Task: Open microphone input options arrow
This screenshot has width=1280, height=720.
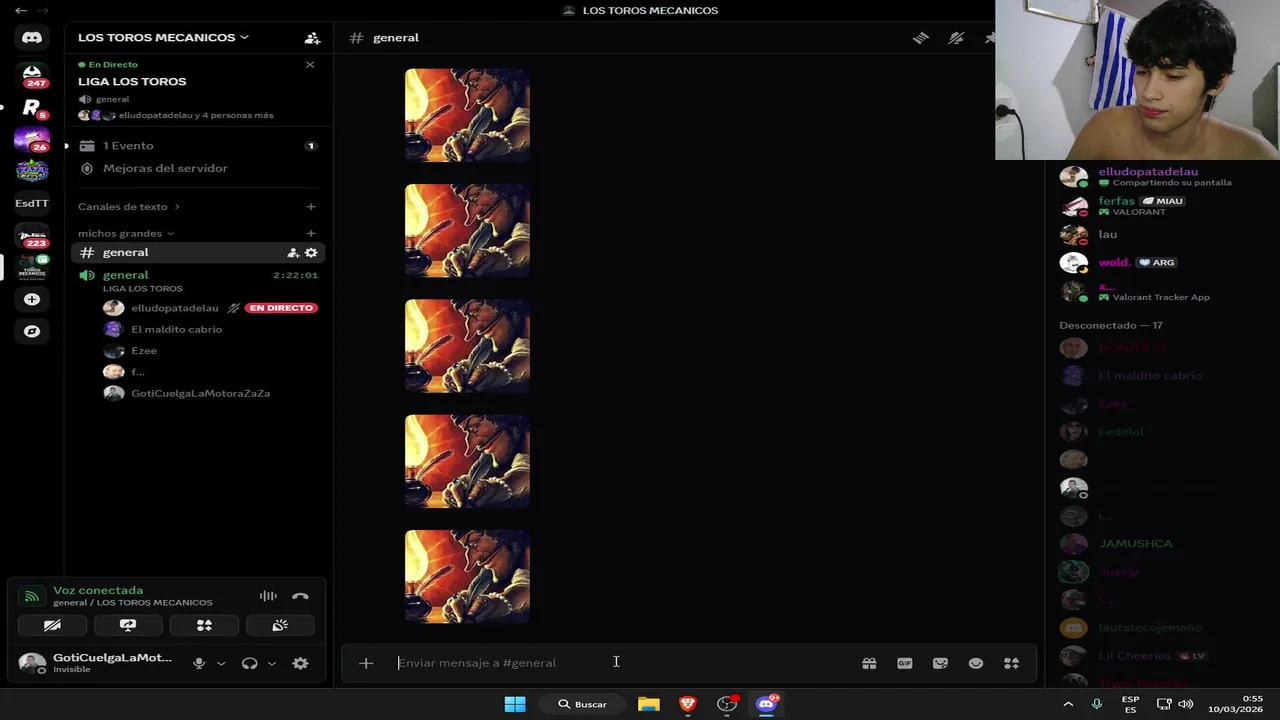Action: tap(221, 663)
